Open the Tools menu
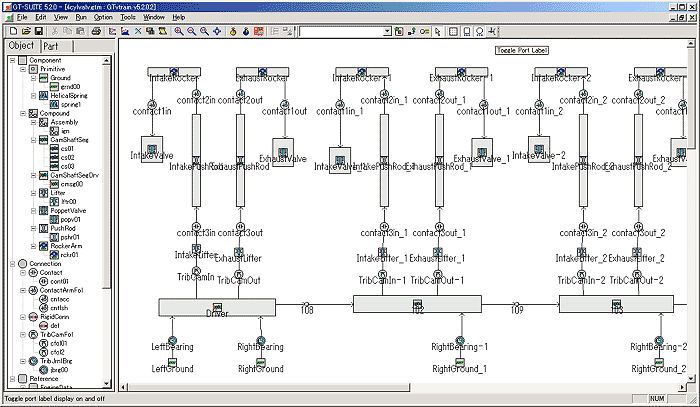The width and height of the screenshot is (700, 407). pos(128,17)
